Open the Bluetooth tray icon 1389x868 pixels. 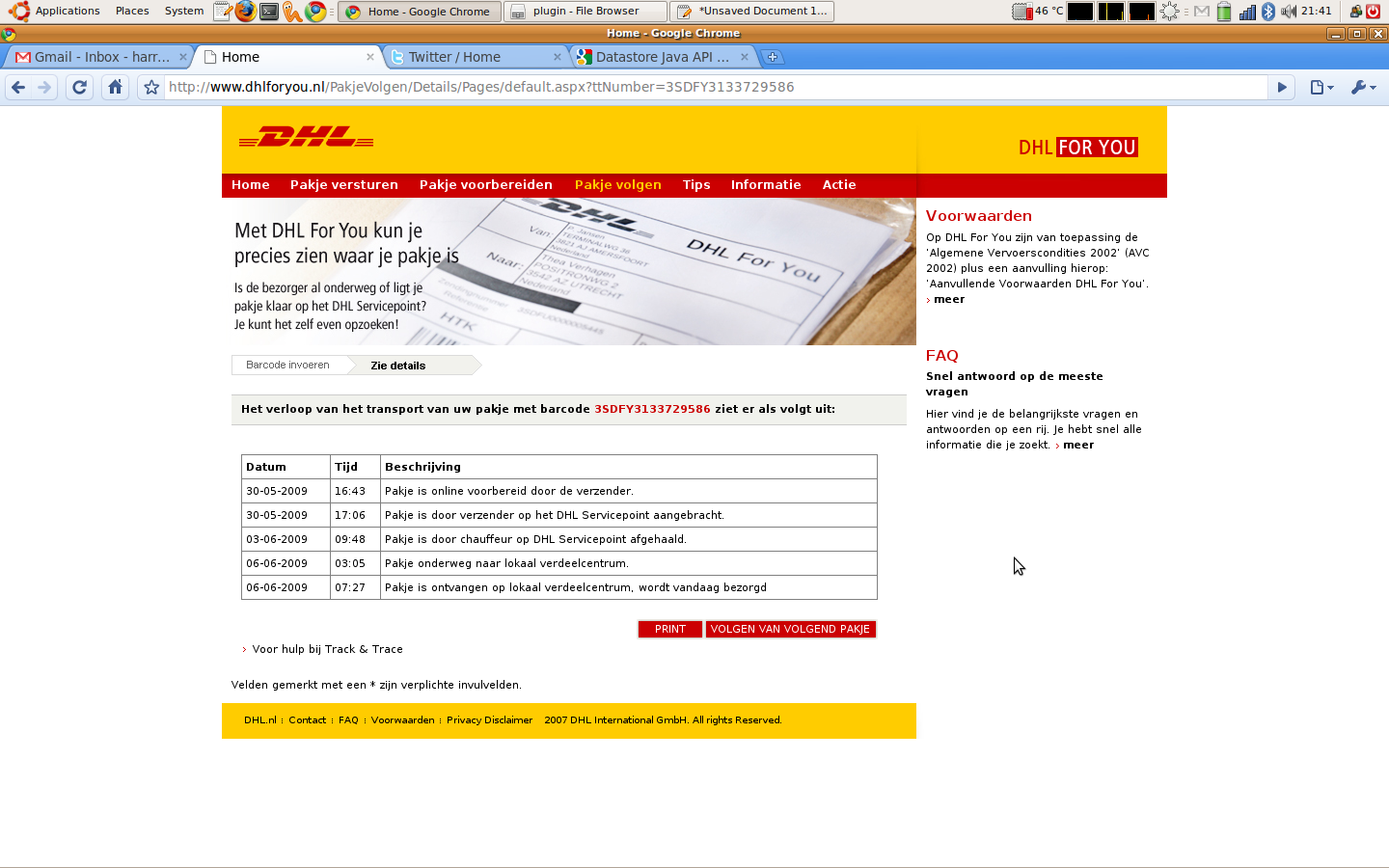[1268, 12]
